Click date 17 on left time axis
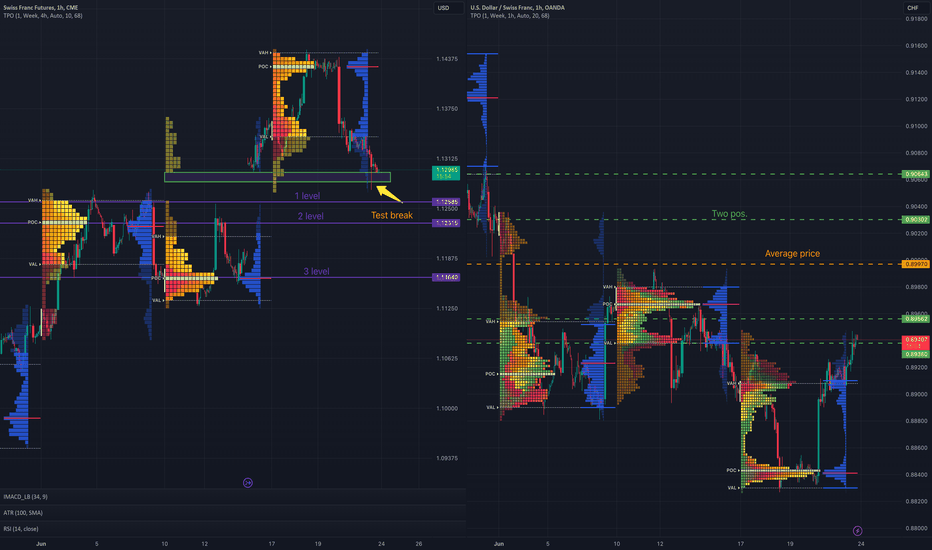This screenshot has width=932, height=550. coord(271,543)
